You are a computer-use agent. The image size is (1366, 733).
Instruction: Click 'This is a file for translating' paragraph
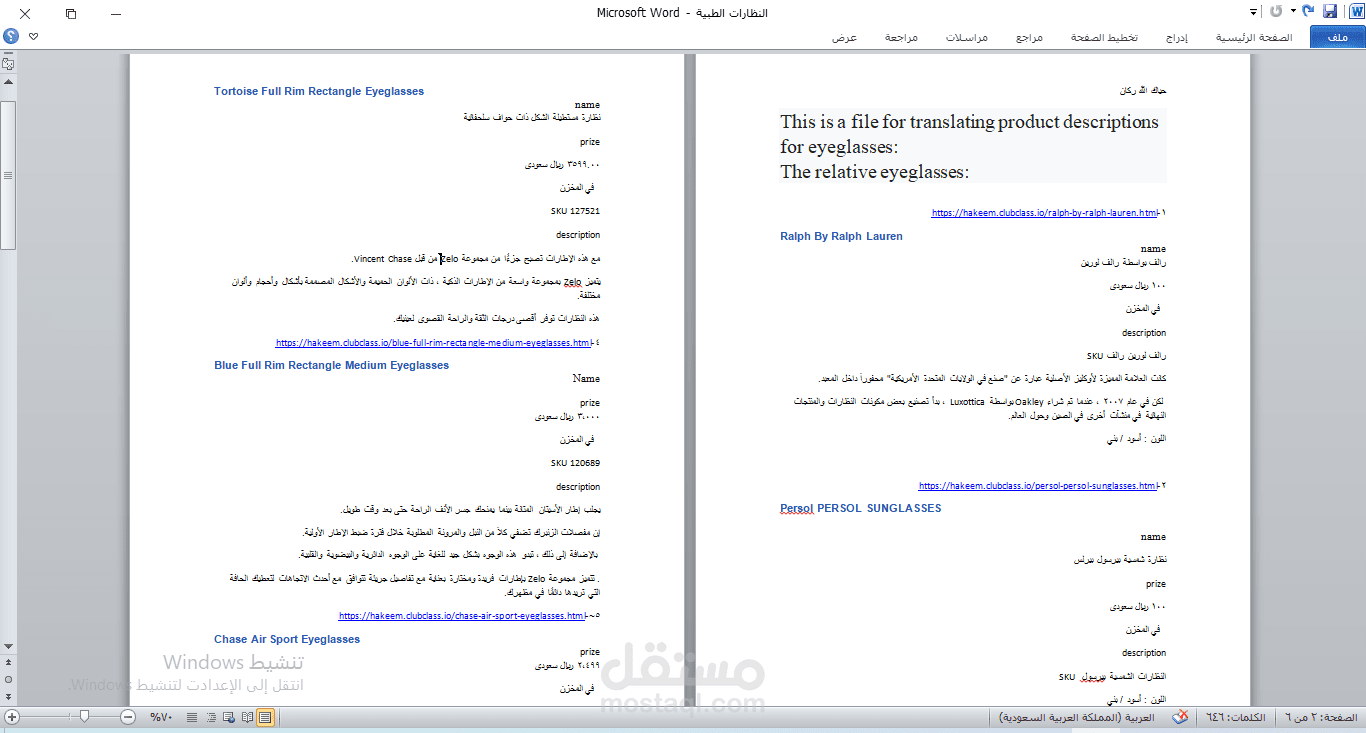tap(969, 134)
